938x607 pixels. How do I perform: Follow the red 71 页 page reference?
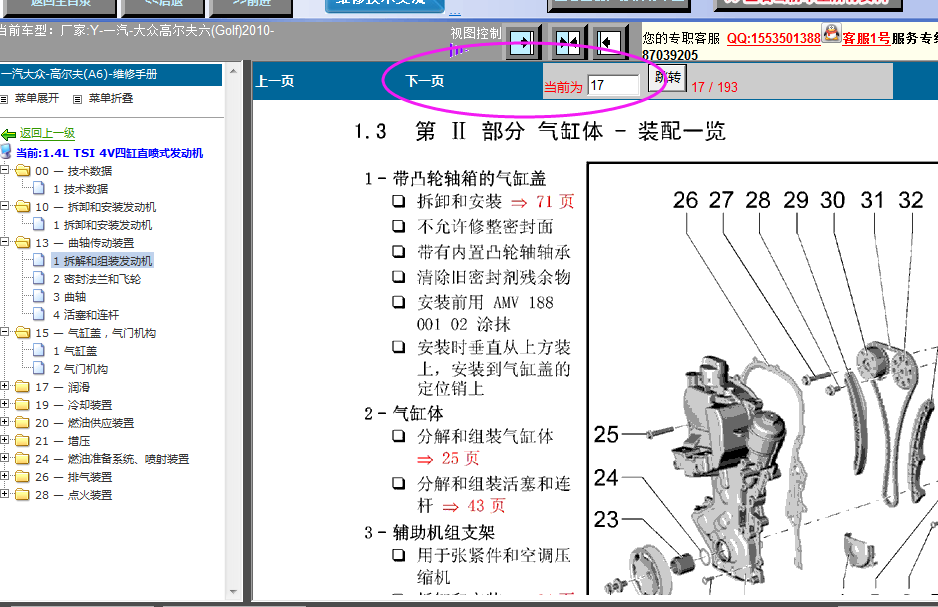[555, 202]
